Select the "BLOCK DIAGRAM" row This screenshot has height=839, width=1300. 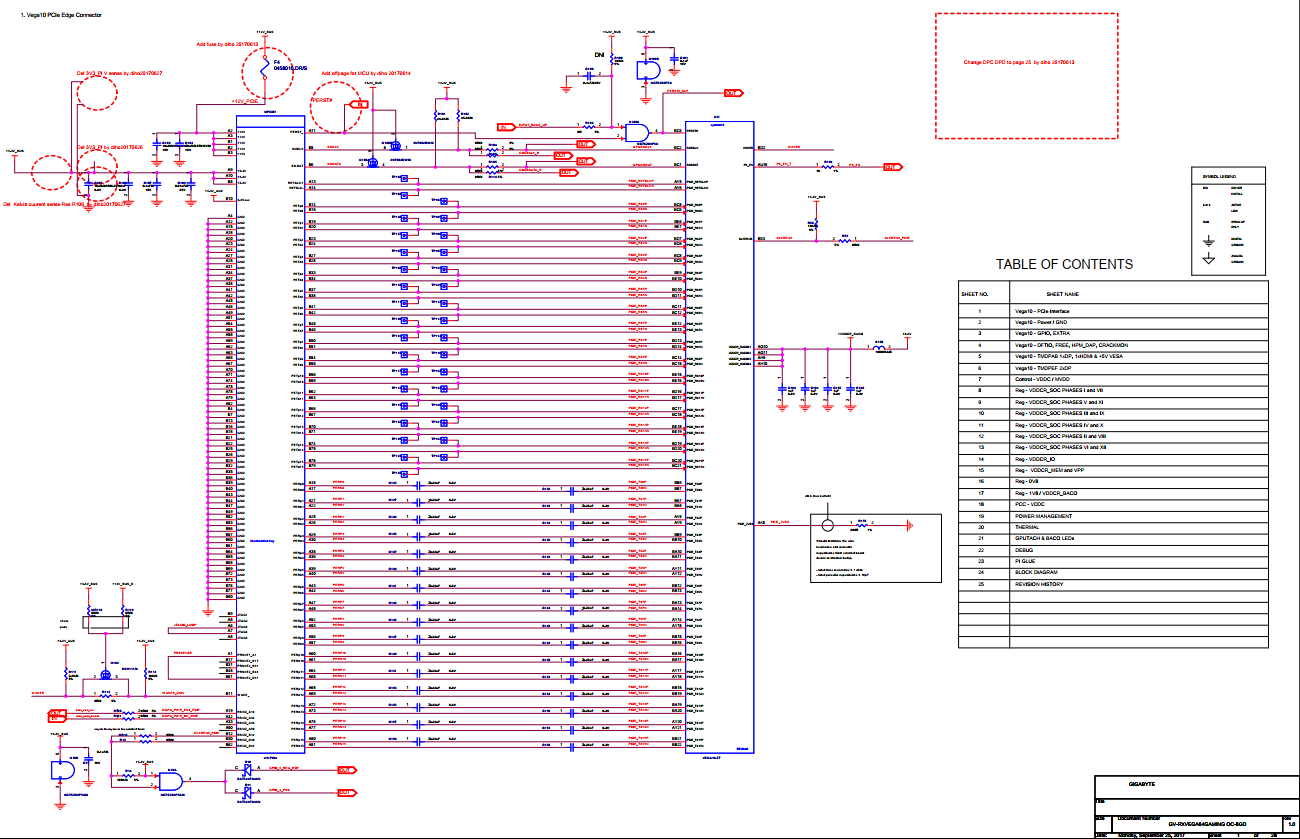tap(1113, 573)
